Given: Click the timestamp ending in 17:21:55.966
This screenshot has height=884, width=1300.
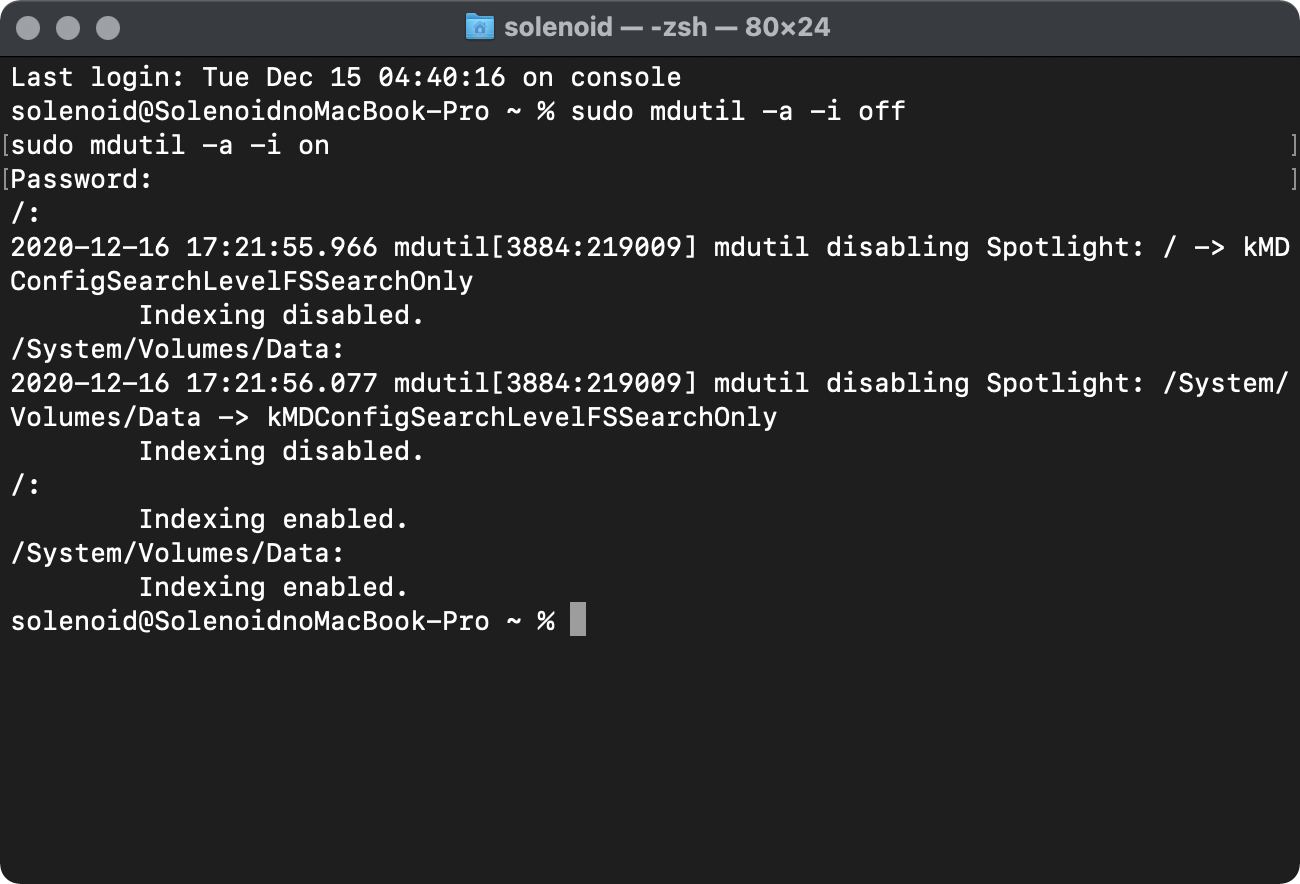Looking at the screenshot, I should pyautogui.click(x=194, y=247).
